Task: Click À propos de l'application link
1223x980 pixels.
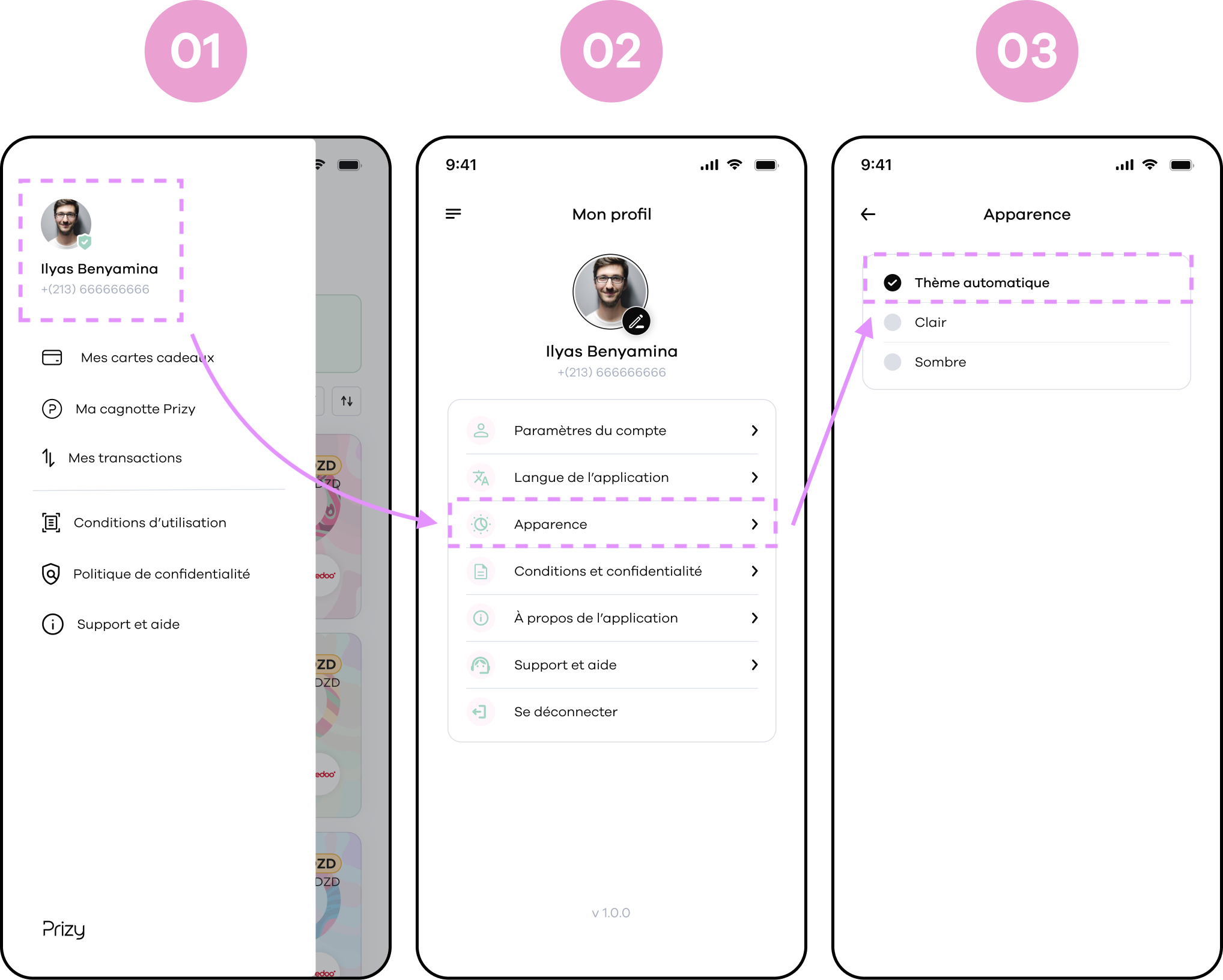Action: 612,618
